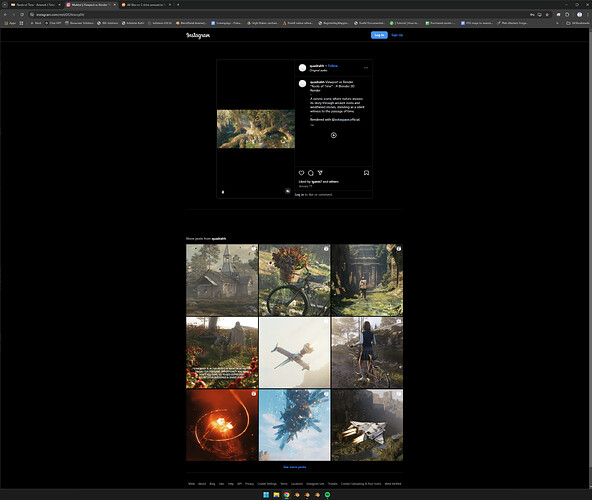Click the Instagram logo in the header
The height and width of the screenshot is (500, 592).
click(x=198, y=35)
